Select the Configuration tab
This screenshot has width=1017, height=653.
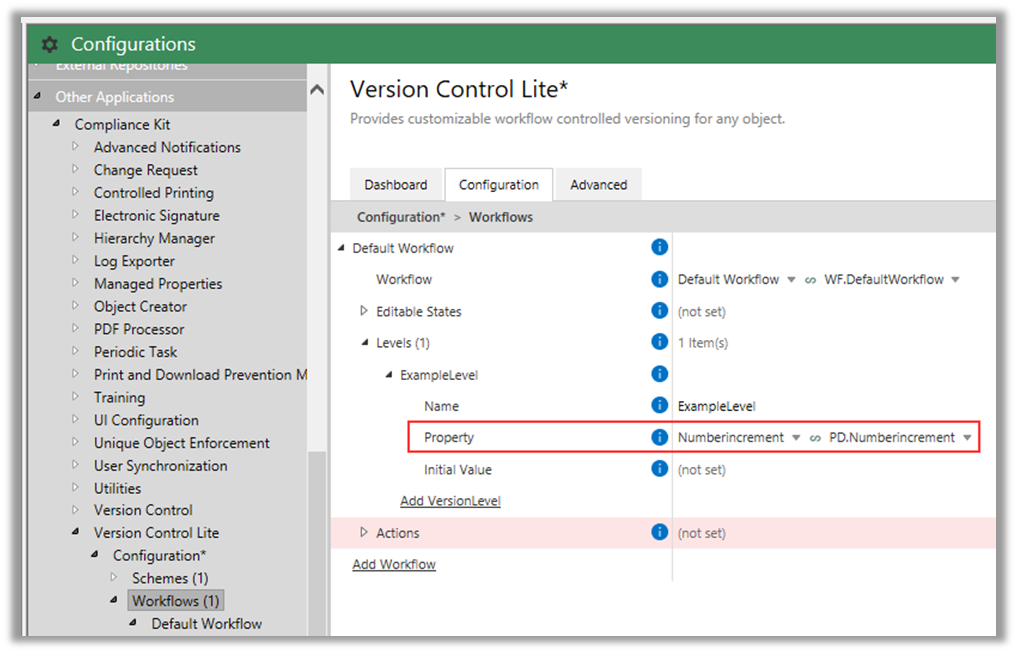[x=499, y=185]
